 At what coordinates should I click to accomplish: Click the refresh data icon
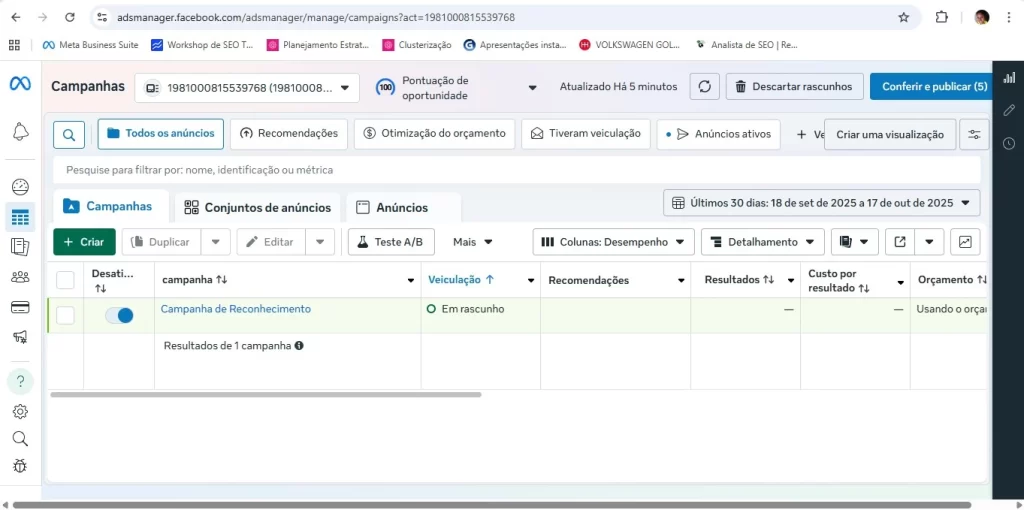coord(705,87)
